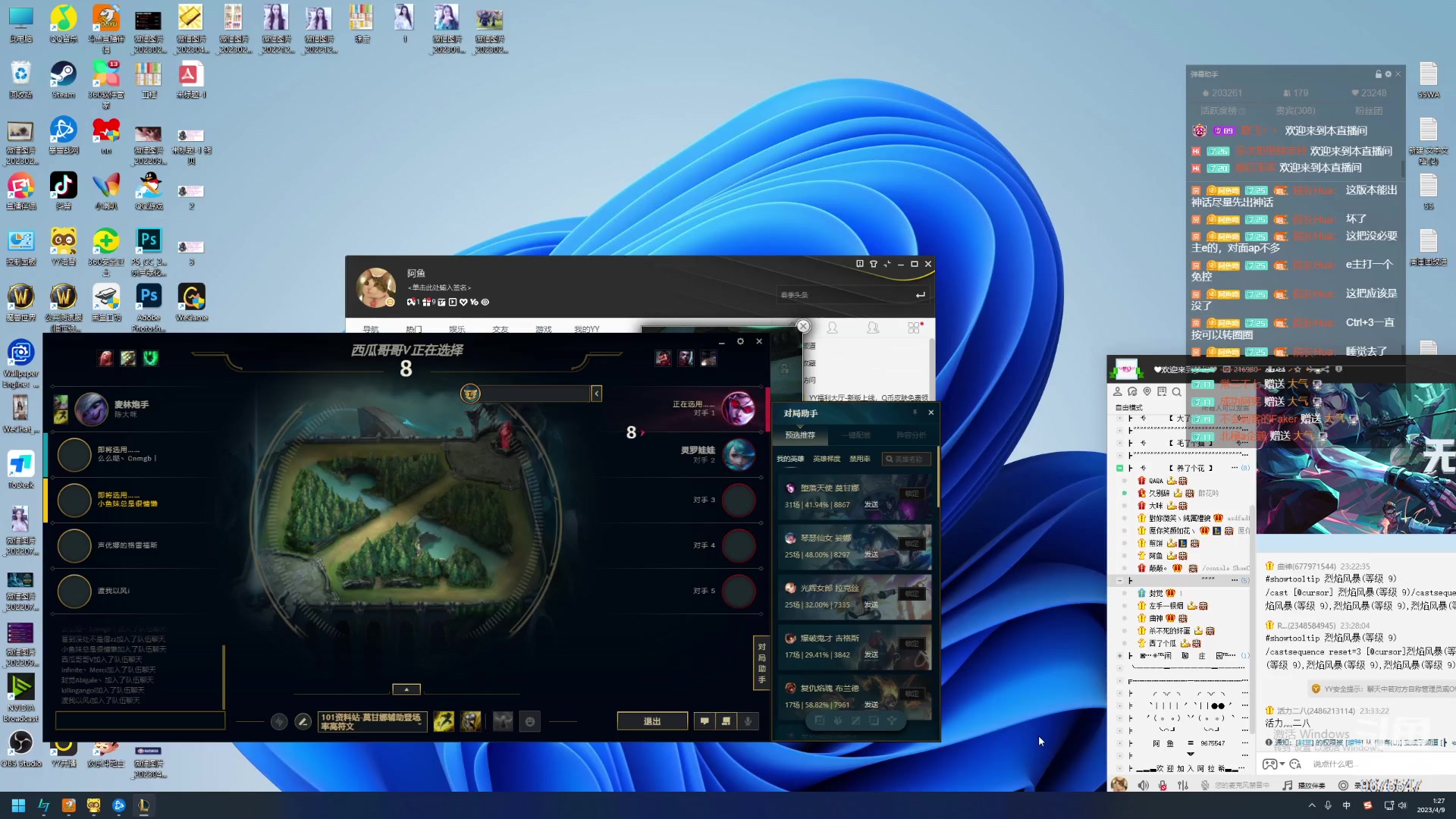This screenshot has width=1456, height=819.
Task: Toggle the lock in the danmaku helper header
Action: (1379, 74)
